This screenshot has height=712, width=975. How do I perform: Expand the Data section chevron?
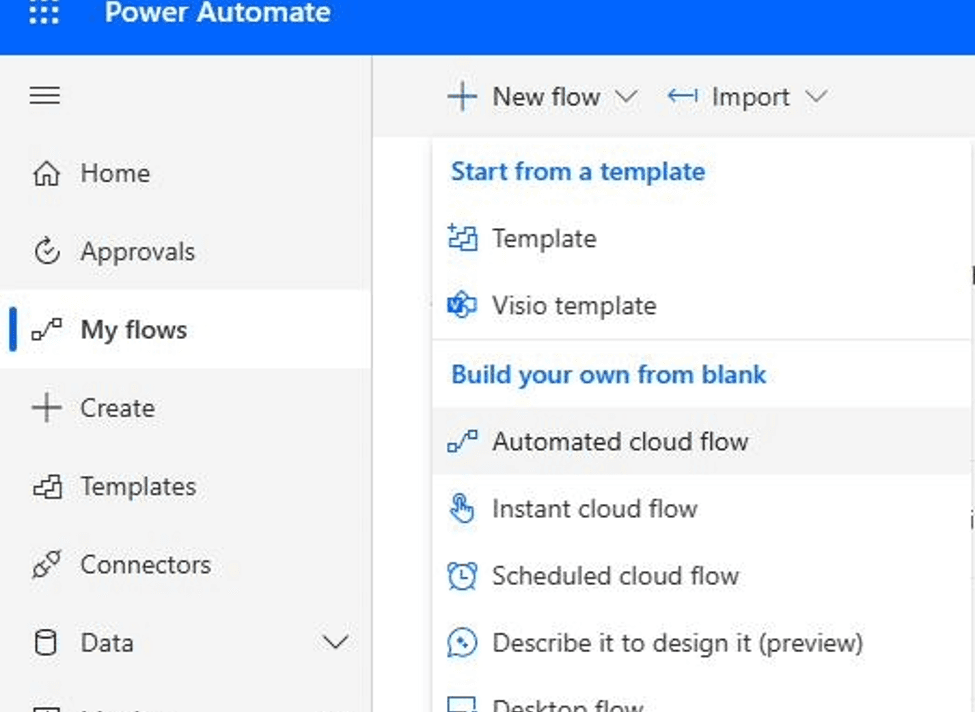tap(336, 642)
